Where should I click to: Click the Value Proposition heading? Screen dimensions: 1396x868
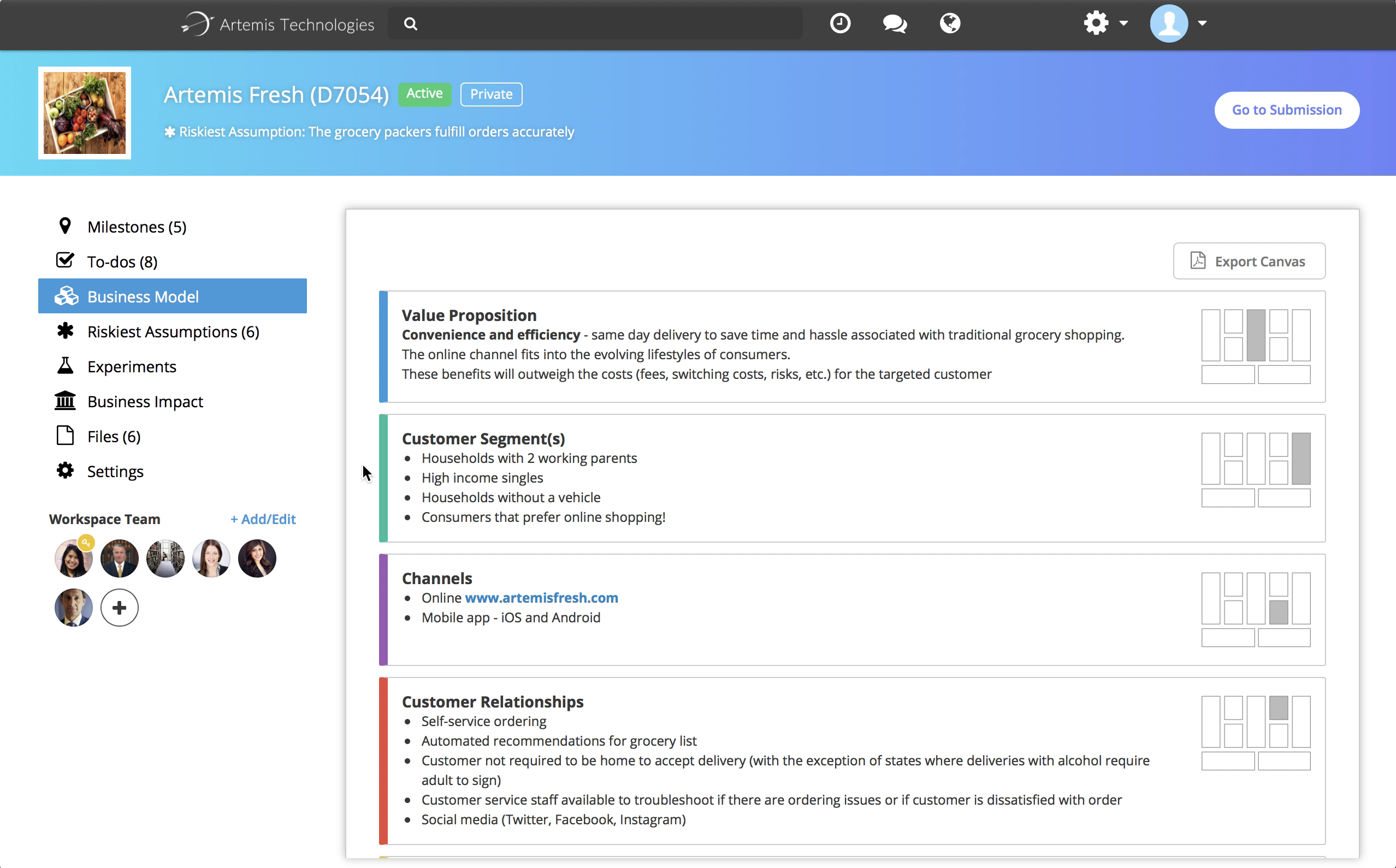point(469,315)
